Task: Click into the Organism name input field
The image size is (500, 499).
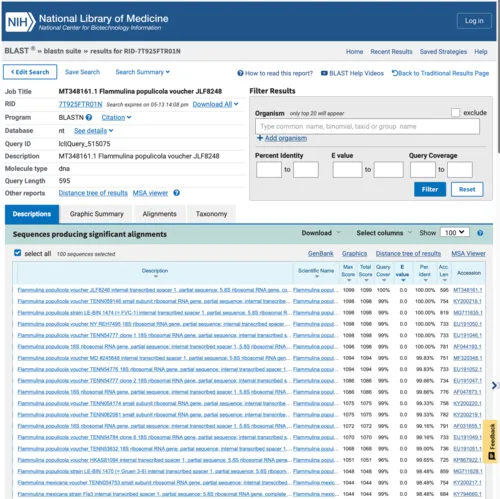Action: [367, 127]
